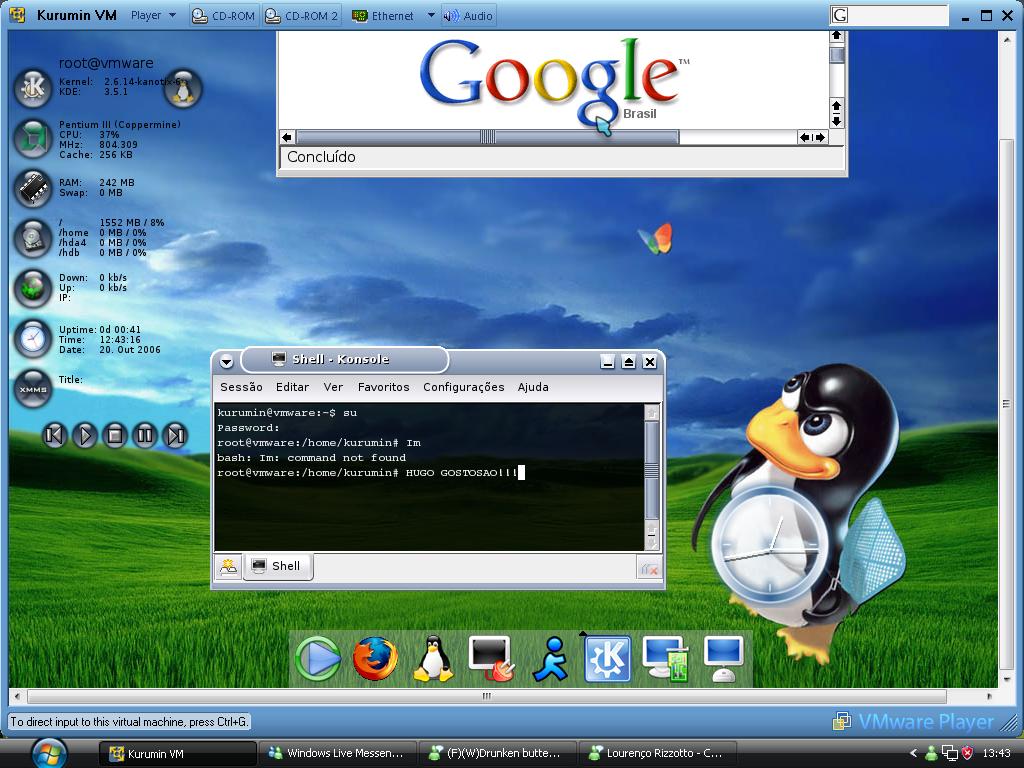Click the XMMS player icon
The image size is (1024, 768).
(x=33, y=389)
